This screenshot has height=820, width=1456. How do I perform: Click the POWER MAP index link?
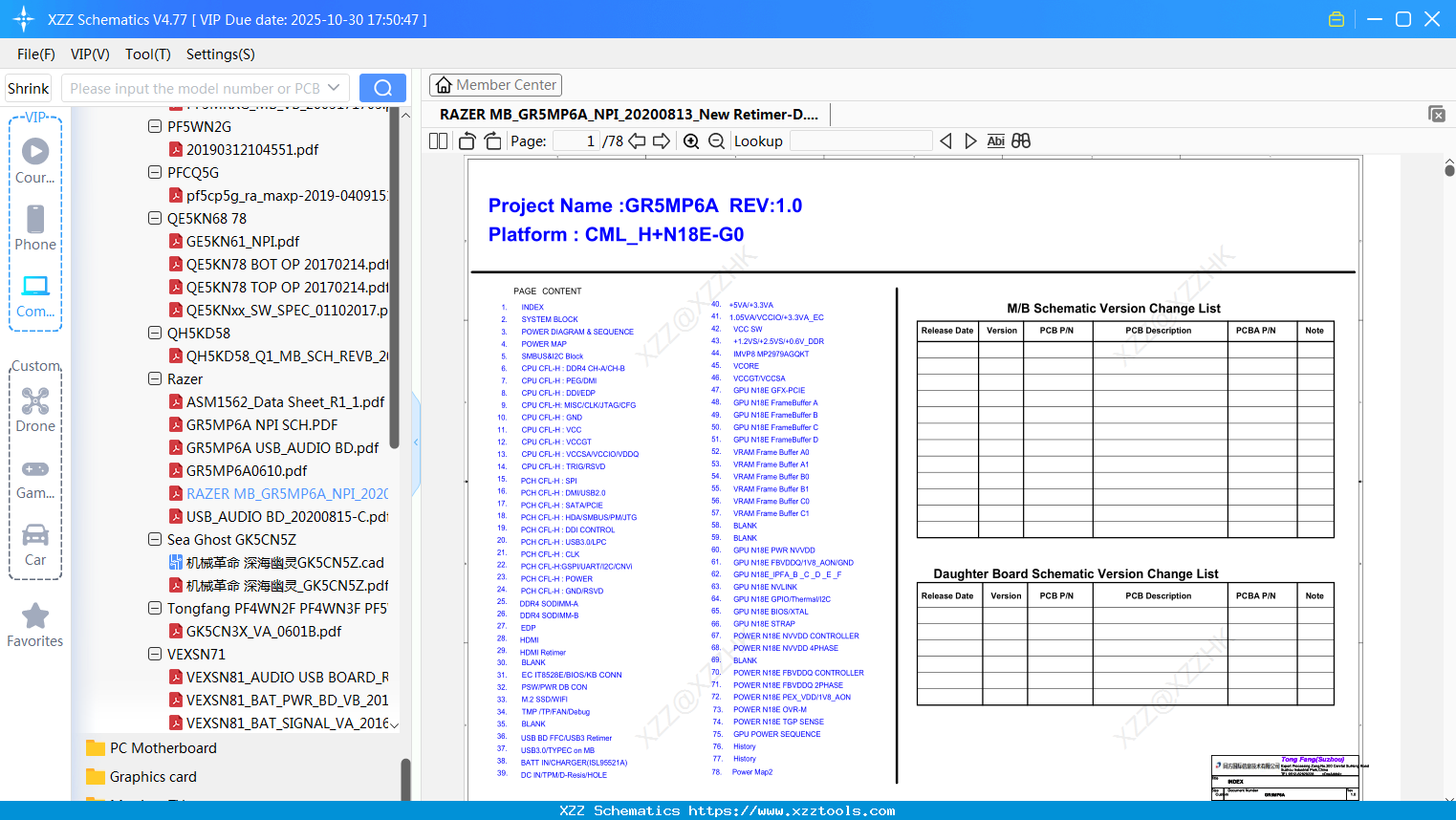coord(544,344)
